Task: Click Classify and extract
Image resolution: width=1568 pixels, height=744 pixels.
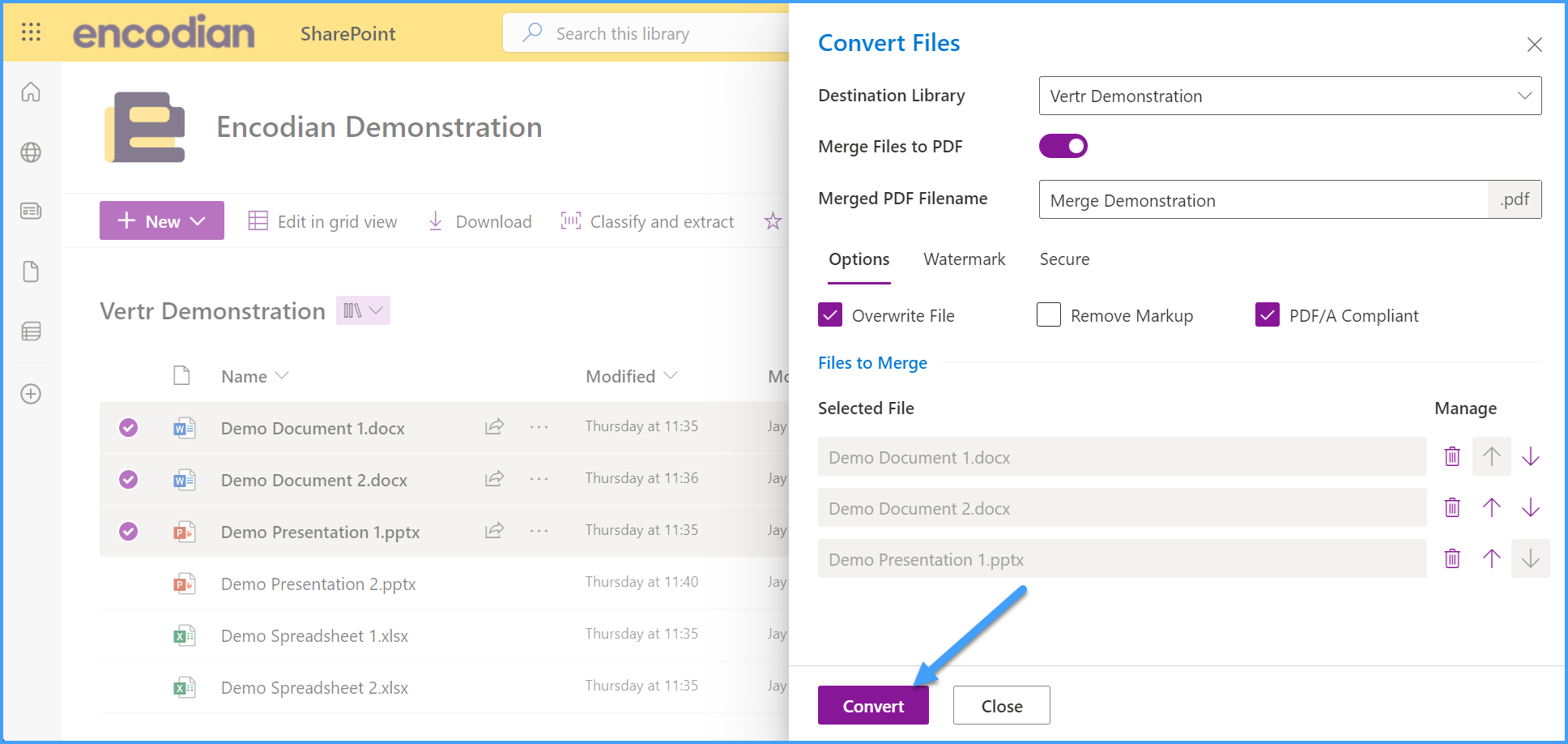Action: click(x=647, y=221)
